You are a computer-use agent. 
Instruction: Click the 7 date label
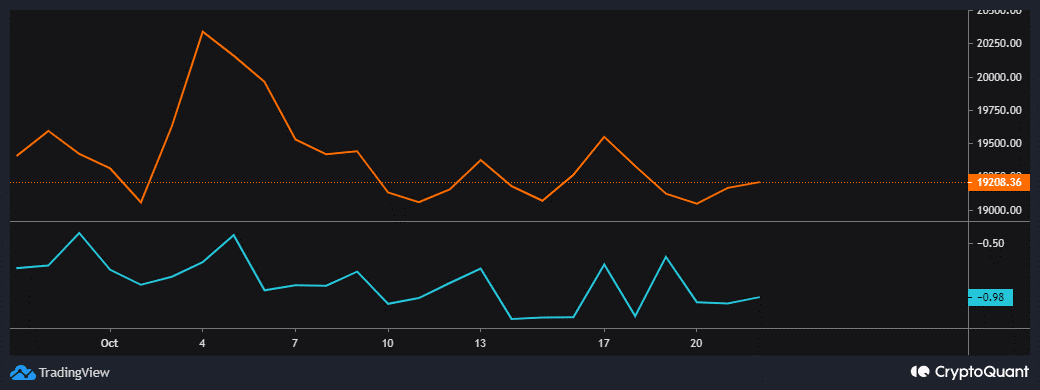pos(294,343)
